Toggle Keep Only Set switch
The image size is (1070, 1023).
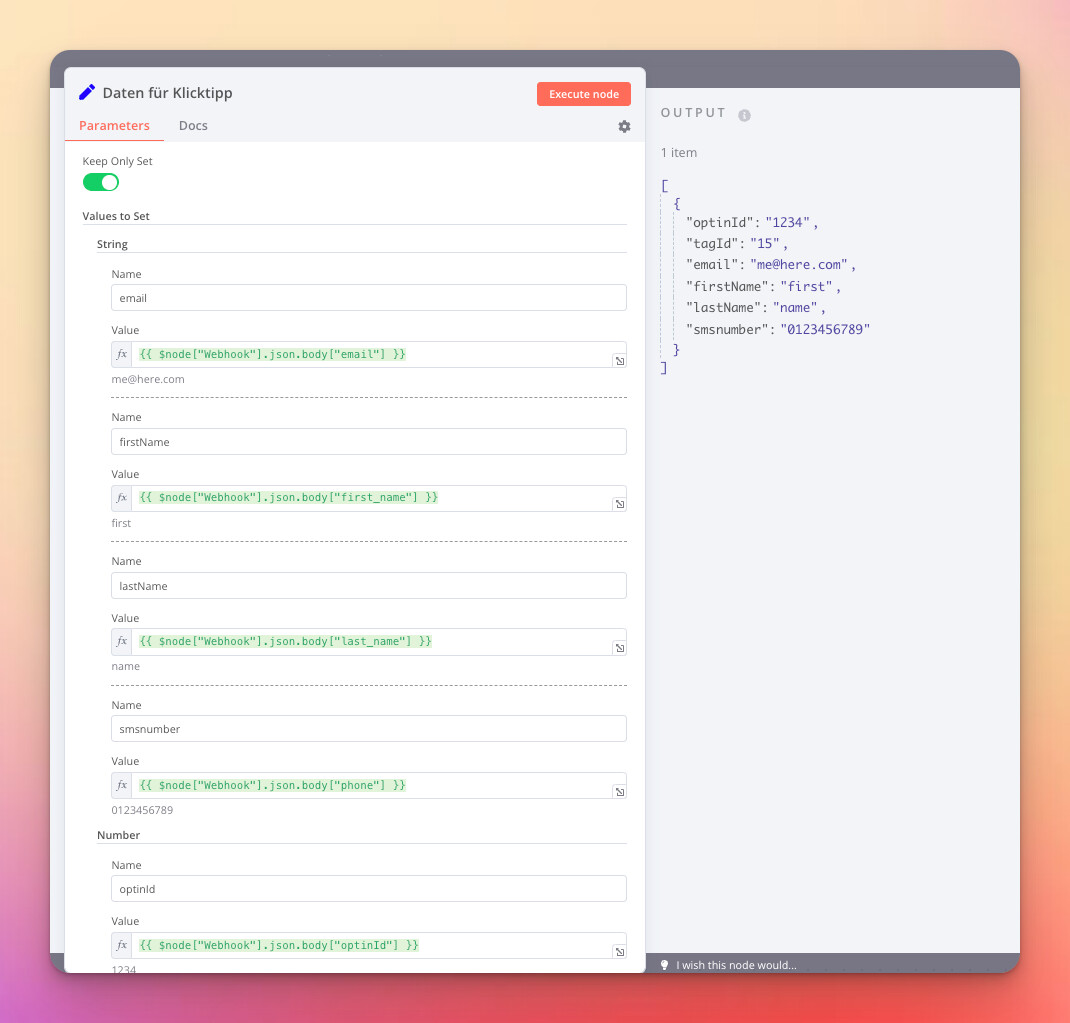[100, 182]
